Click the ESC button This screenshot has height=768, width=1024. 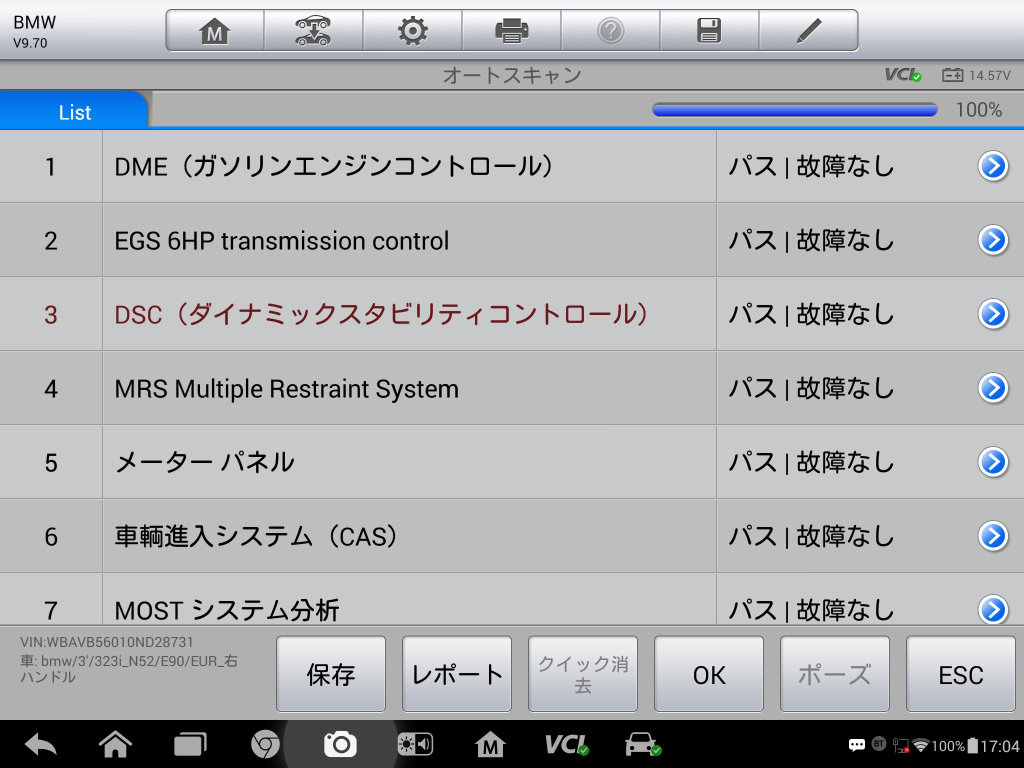click(x=961, y=674)
